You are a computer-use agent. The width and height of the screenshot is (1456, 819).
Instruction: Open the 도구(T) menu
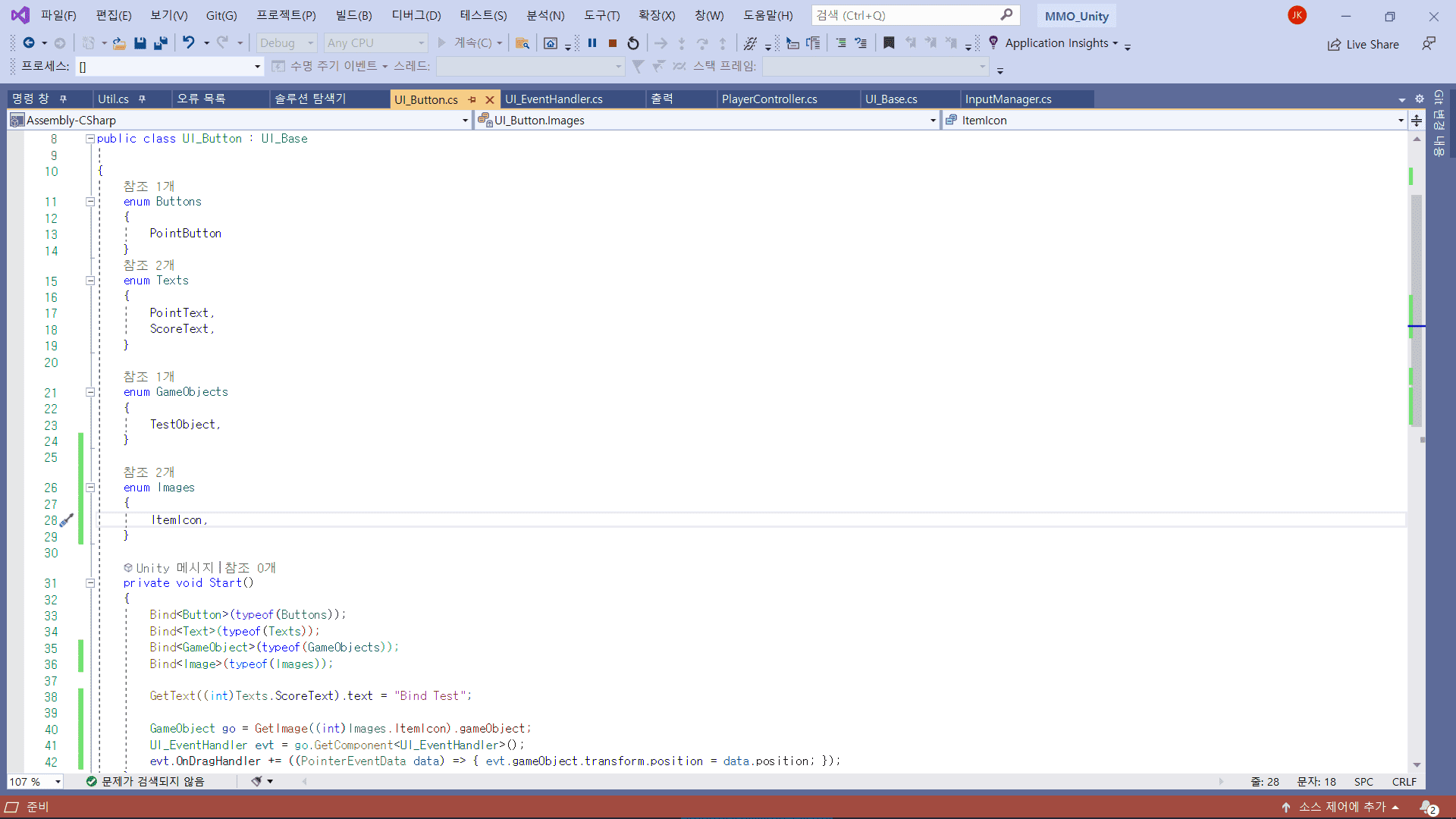(x=602, y=15)
